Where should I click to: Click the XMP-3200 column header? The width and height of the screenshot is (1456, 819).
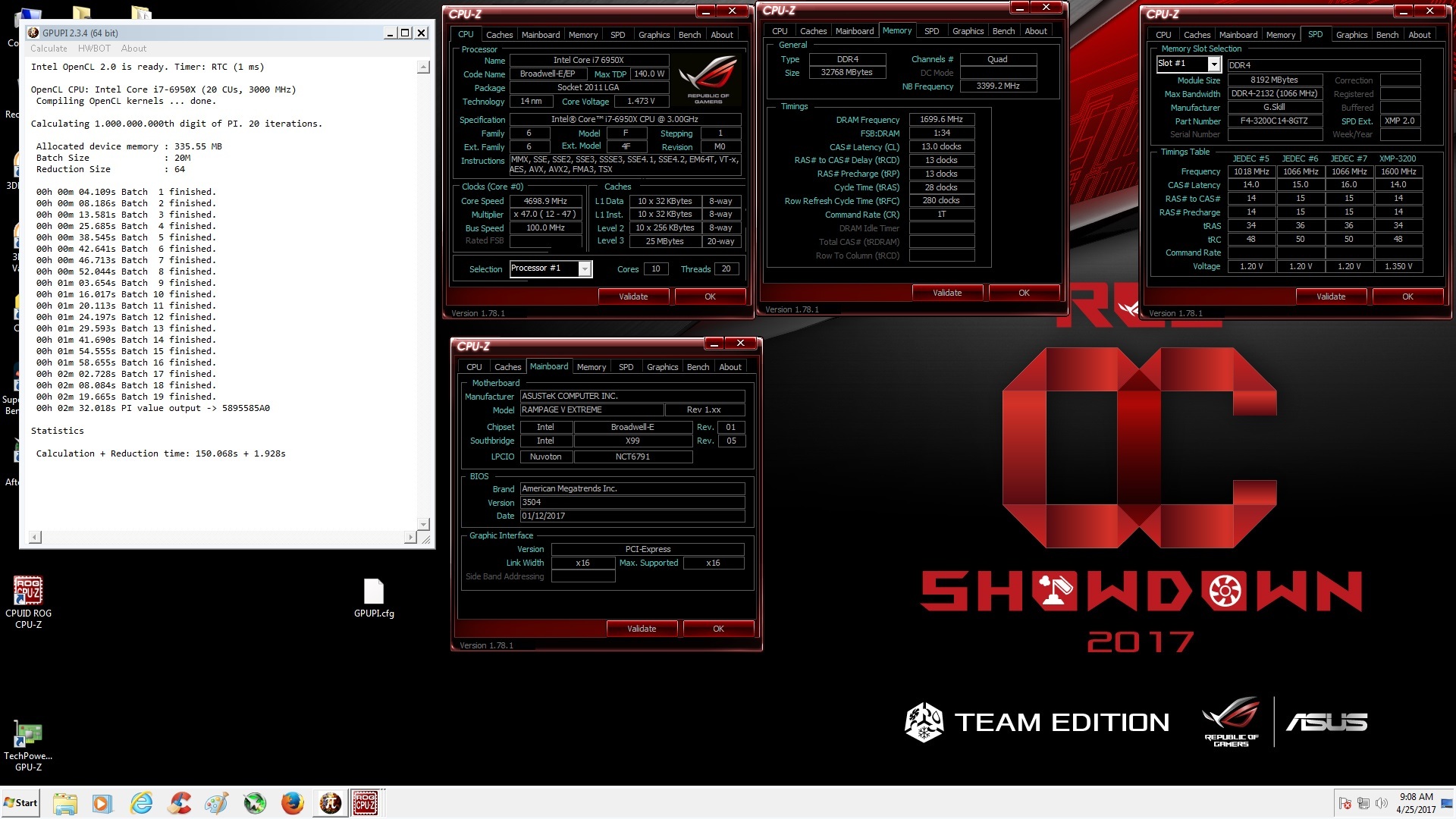[x=1398, y=158]
